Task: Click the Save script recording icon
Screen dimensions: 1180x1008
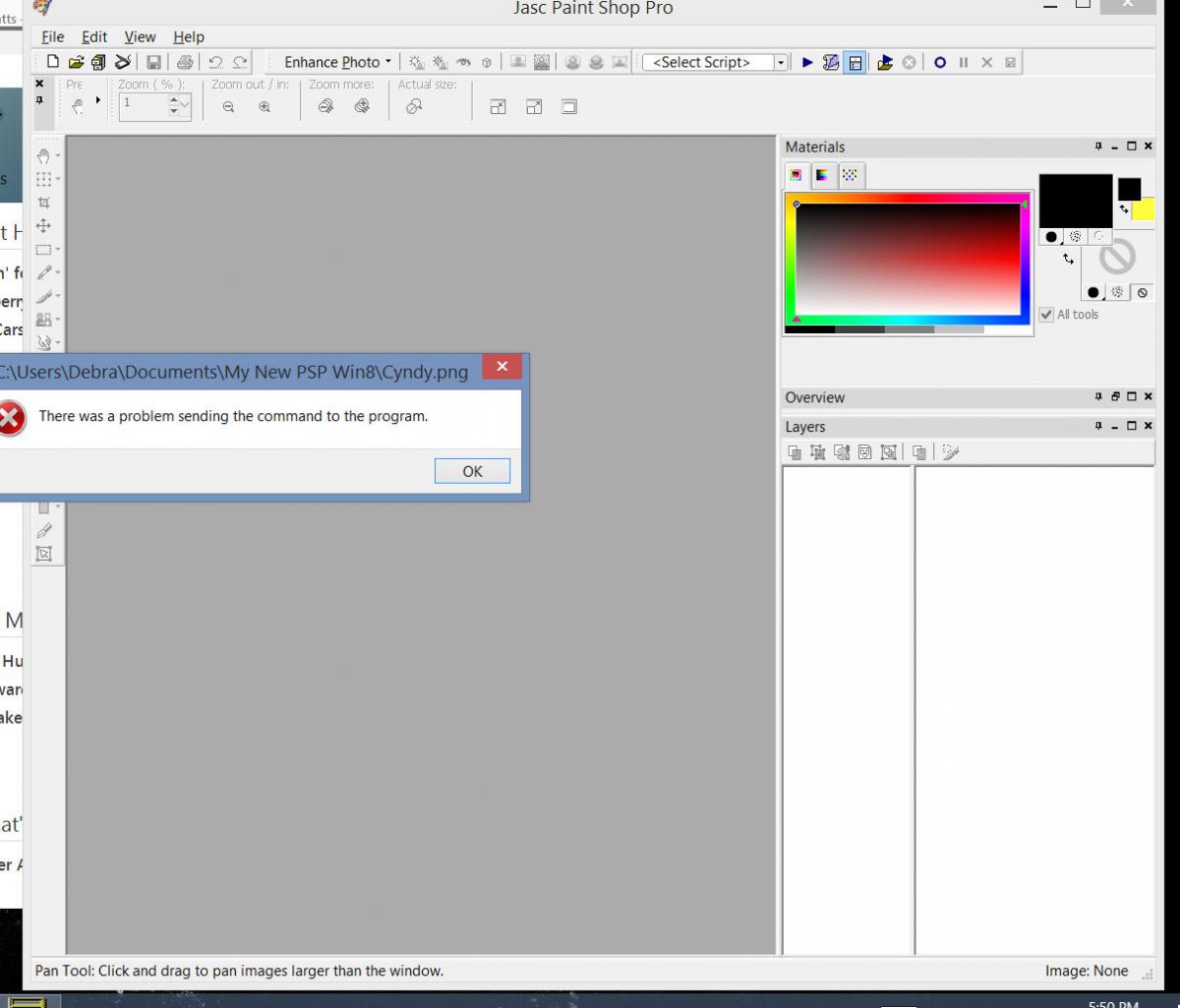Action: coord(1010,62)
